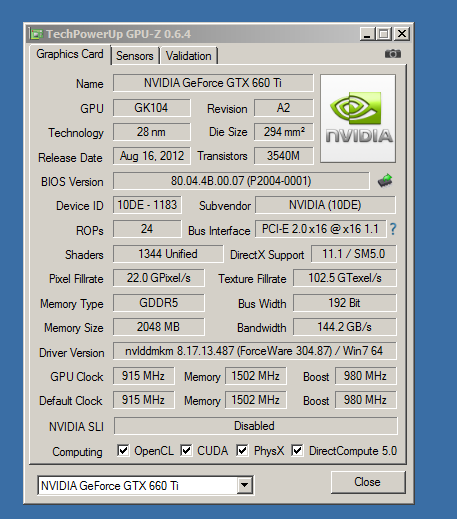Click the Bus Interface field PCI-E 2.0 x16
Viewport: 457px width, 519px height.
[x=321, y=229]
